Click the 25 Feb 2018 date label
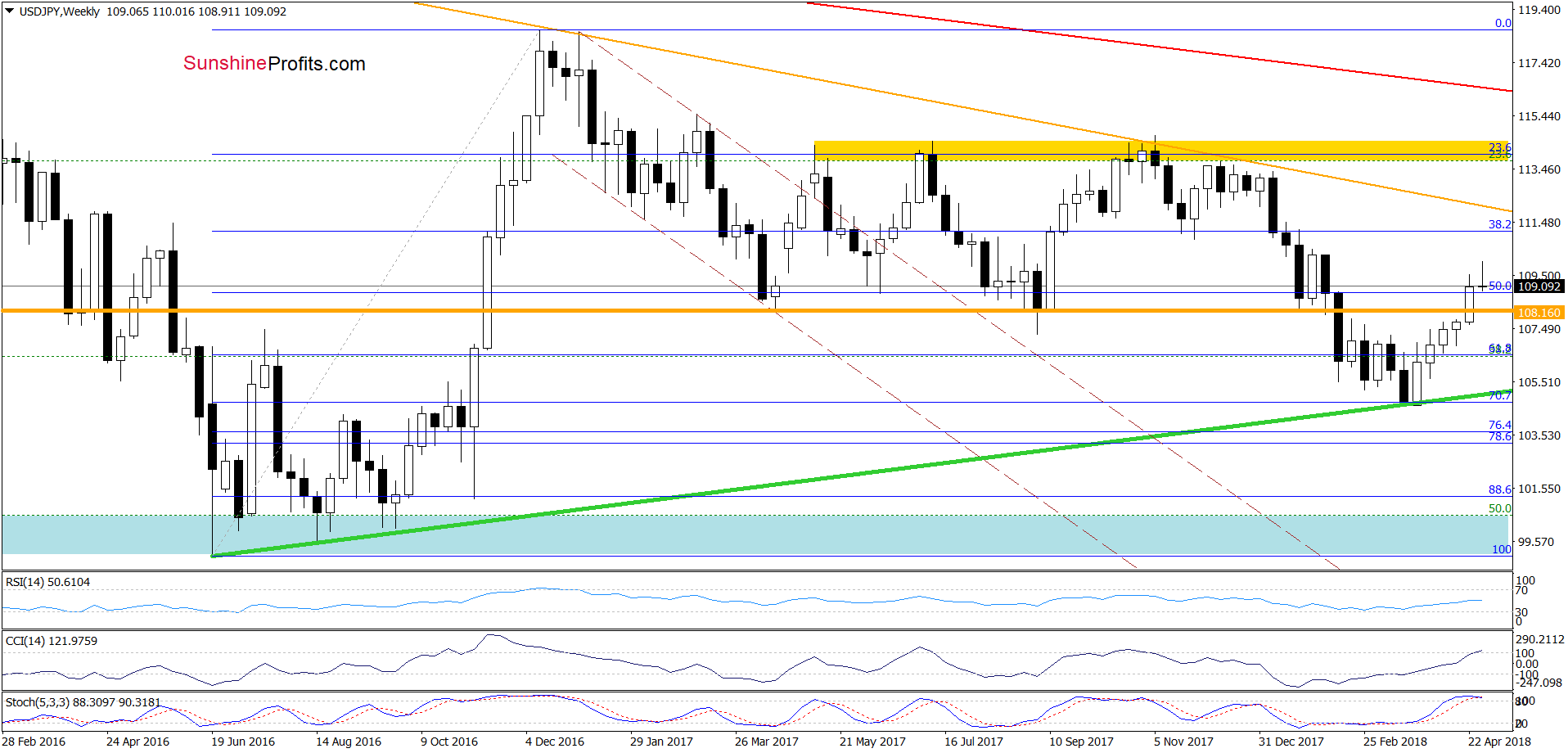 pos(1395,742)
